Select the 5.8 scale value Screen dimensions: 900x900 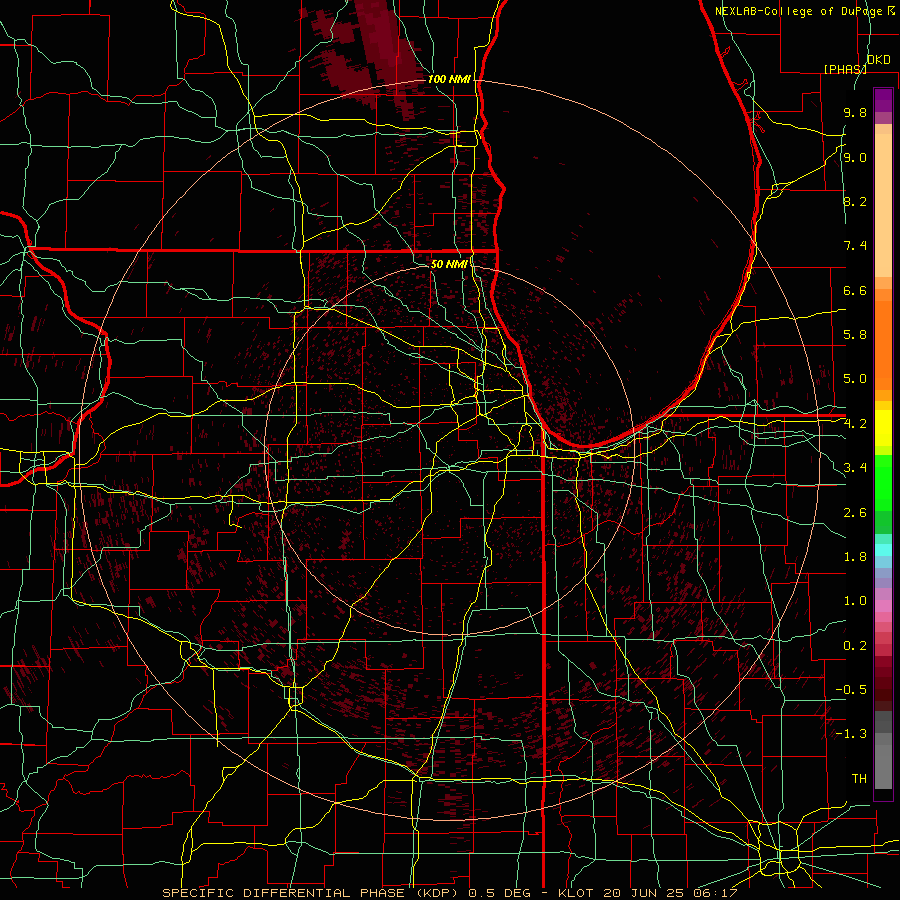click(855, 334)
